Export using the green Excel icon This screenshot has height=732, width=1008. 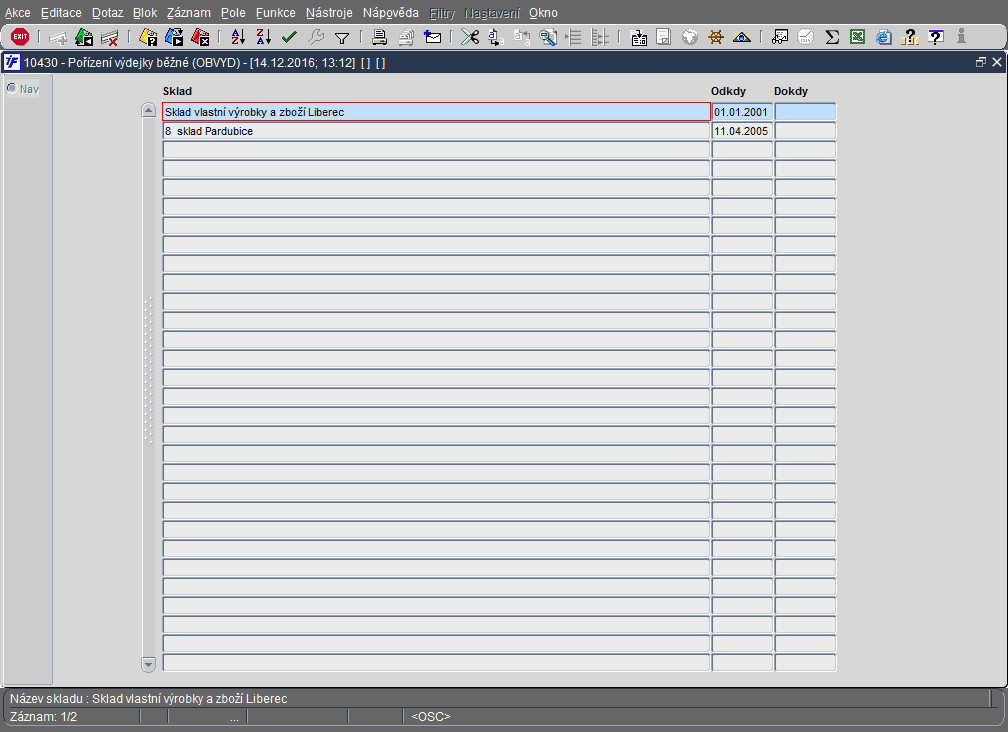858,37
